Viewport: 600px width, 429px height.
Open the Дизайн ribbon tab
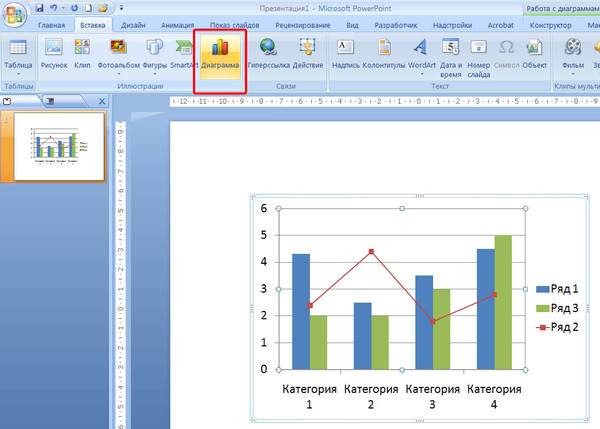(132, 25)
